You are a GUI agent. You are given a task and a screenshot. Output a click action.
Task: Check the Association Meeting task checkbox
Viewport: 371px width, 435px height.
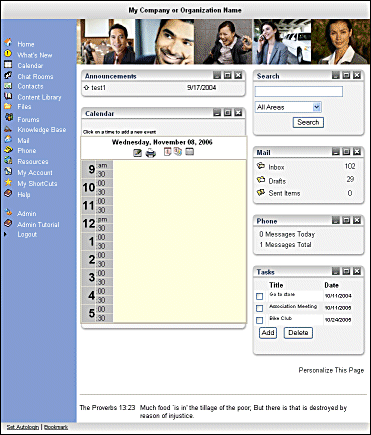pyautogui.click(x=260, y=308)
